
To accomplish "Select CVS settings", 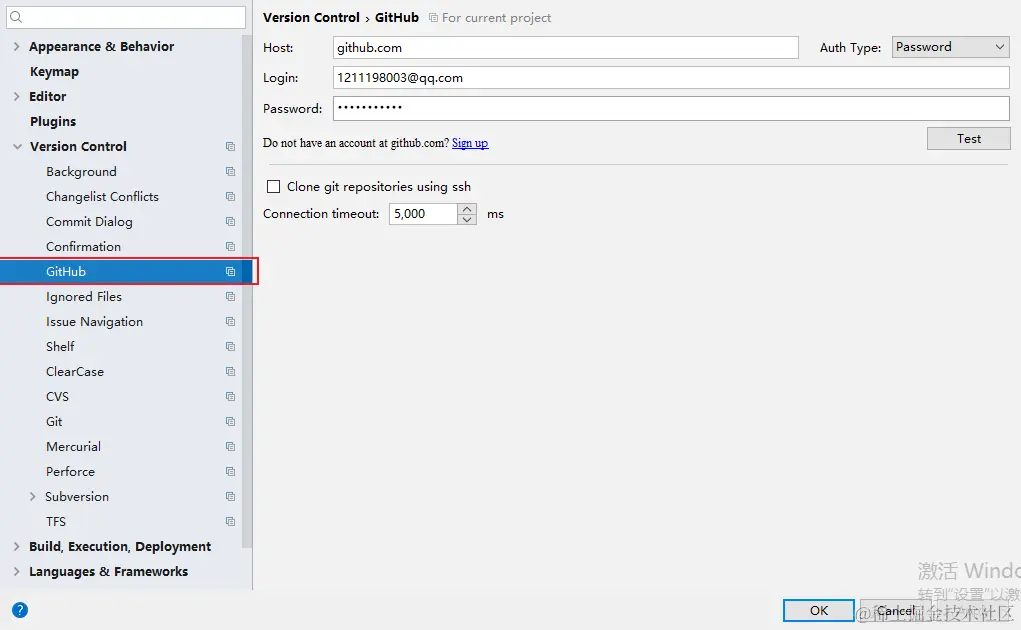I will pyautogui.click(x=57, y=396).
